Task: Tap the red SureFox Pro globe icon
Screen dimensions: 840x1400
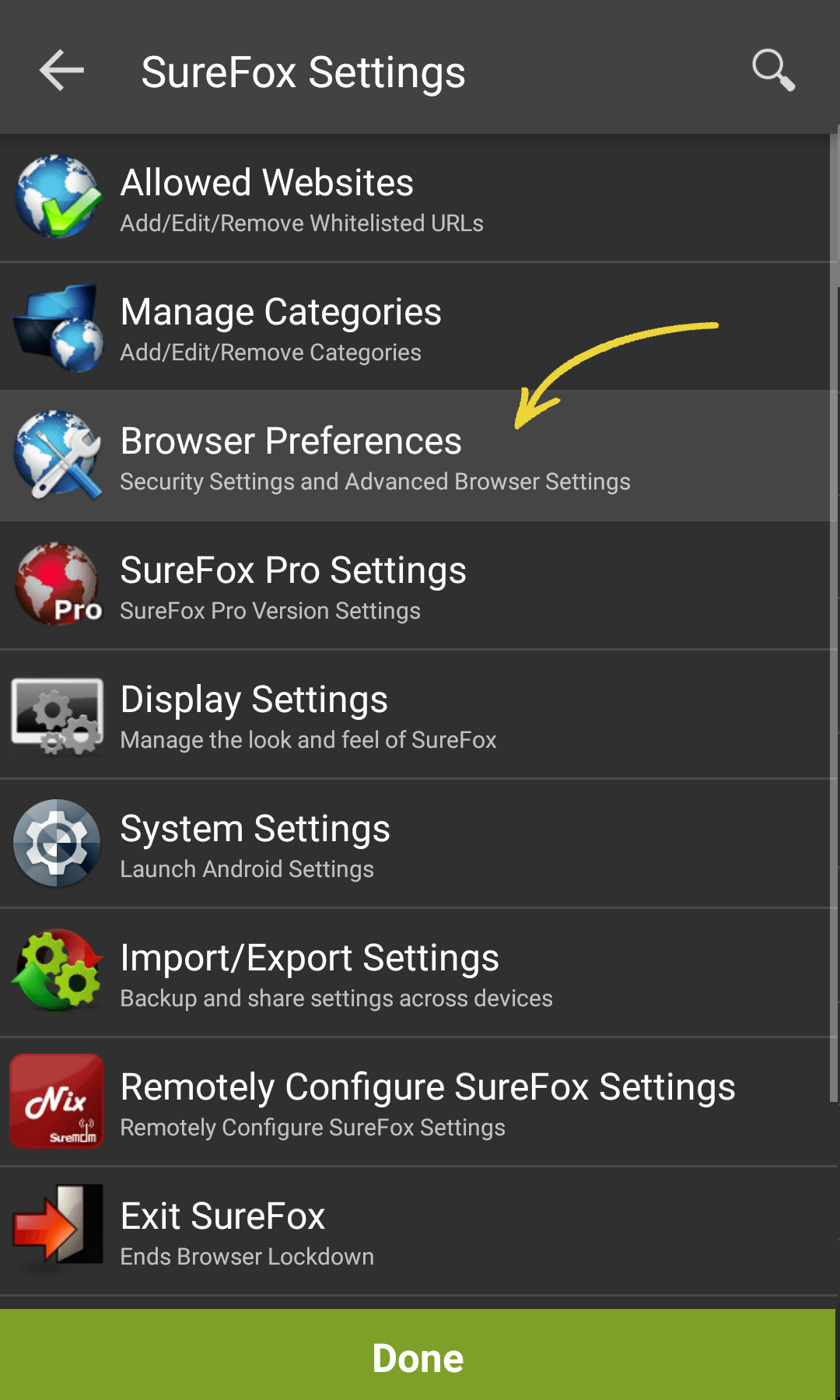Action: 58,584
